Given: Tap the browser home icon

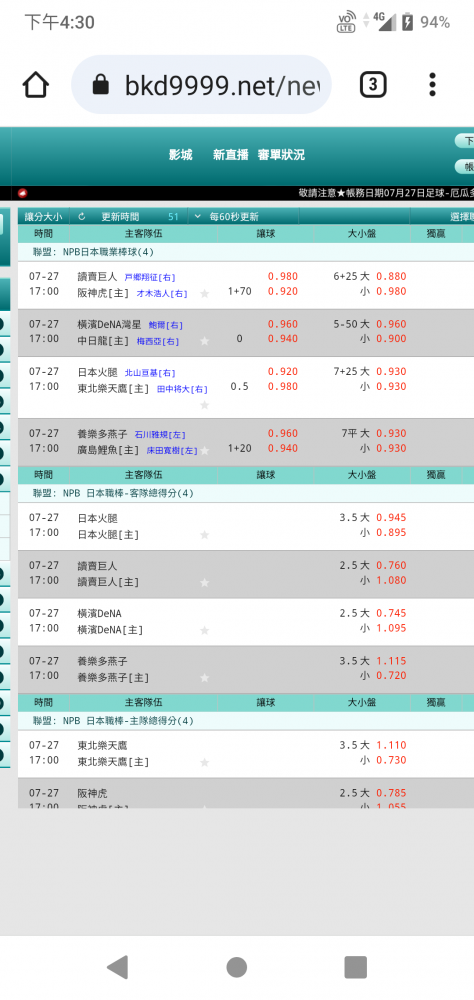Looking at the screenshot, I should [36, 84].
